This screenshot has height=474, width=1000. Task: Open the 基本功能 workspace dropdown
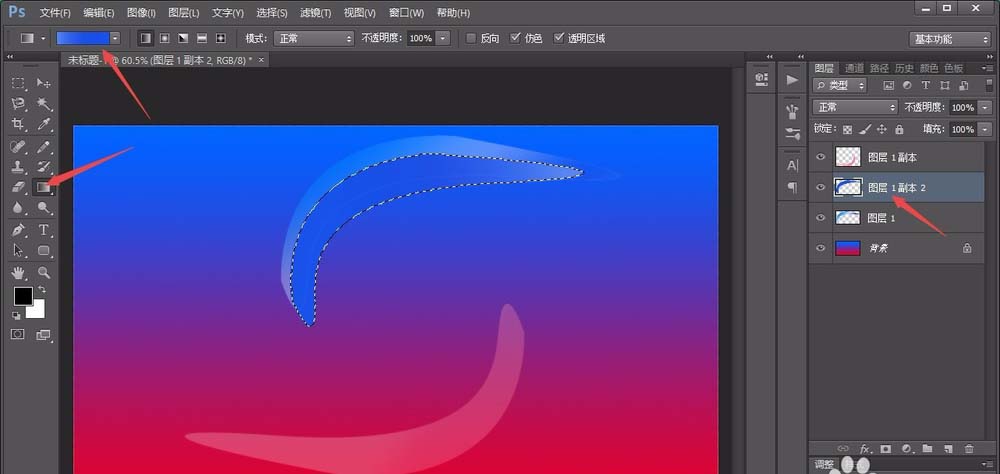coord(949,39)
